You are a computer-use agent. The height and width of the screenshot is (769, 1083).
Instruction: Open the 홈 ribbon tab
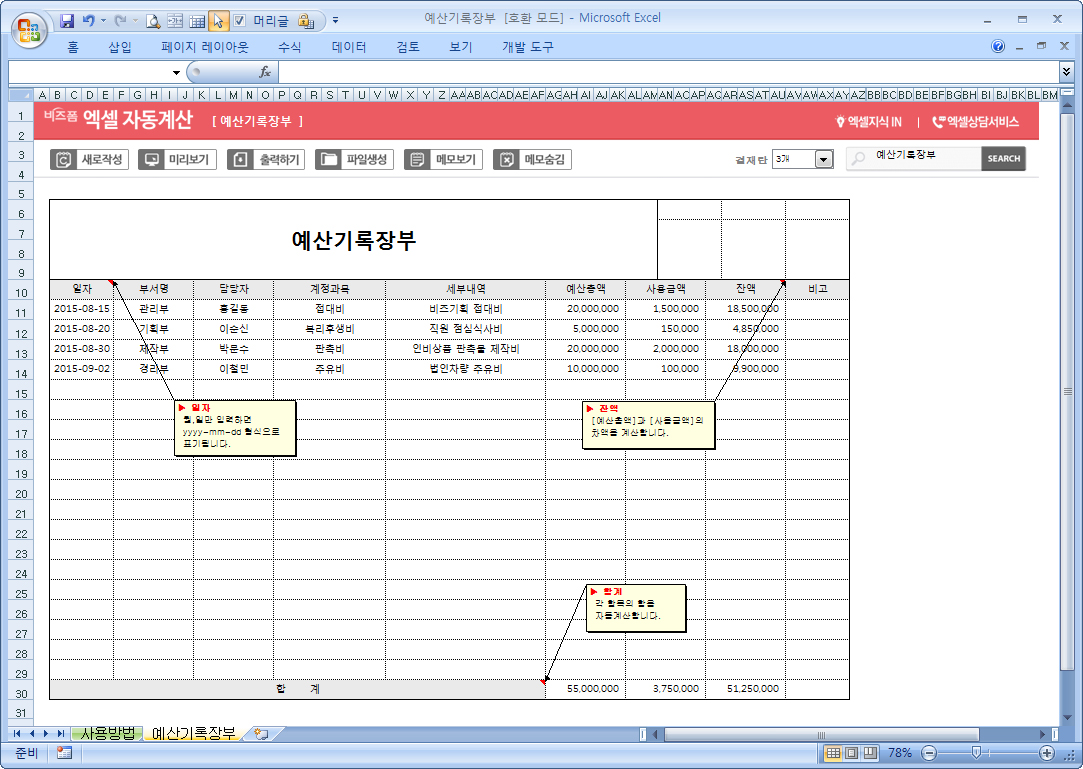pyautogui.click(x=73, y=47)
